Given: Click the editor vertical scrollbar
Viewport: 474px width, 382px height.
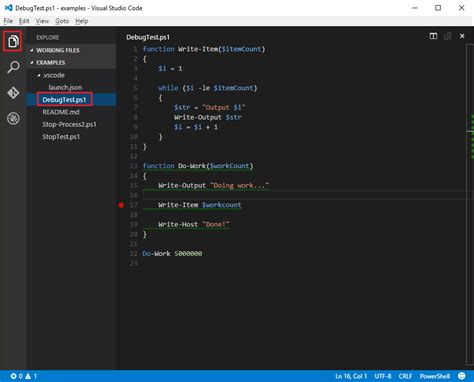Looking at the screenshot, I should point(470,205).
